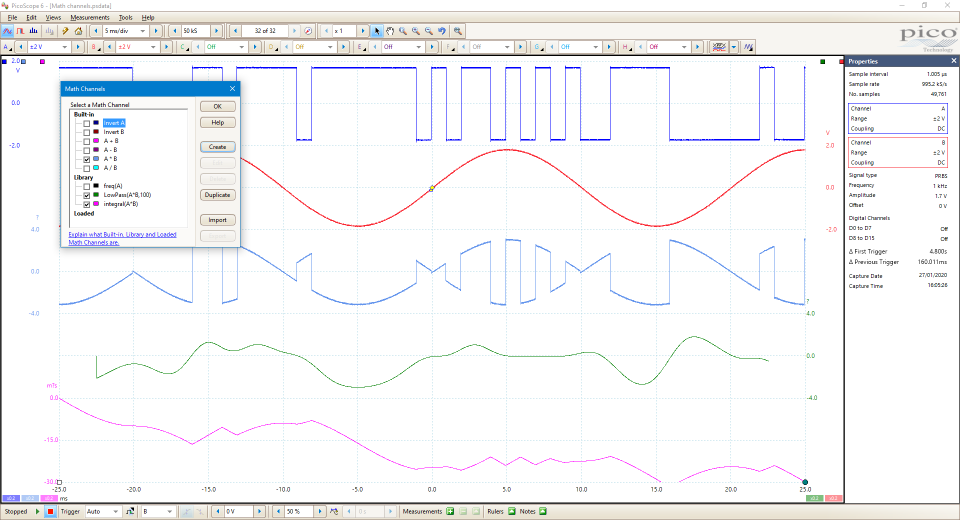Click the trigger threshold 0 V field
Screen dimensions: 960x520
click(238, 511)
